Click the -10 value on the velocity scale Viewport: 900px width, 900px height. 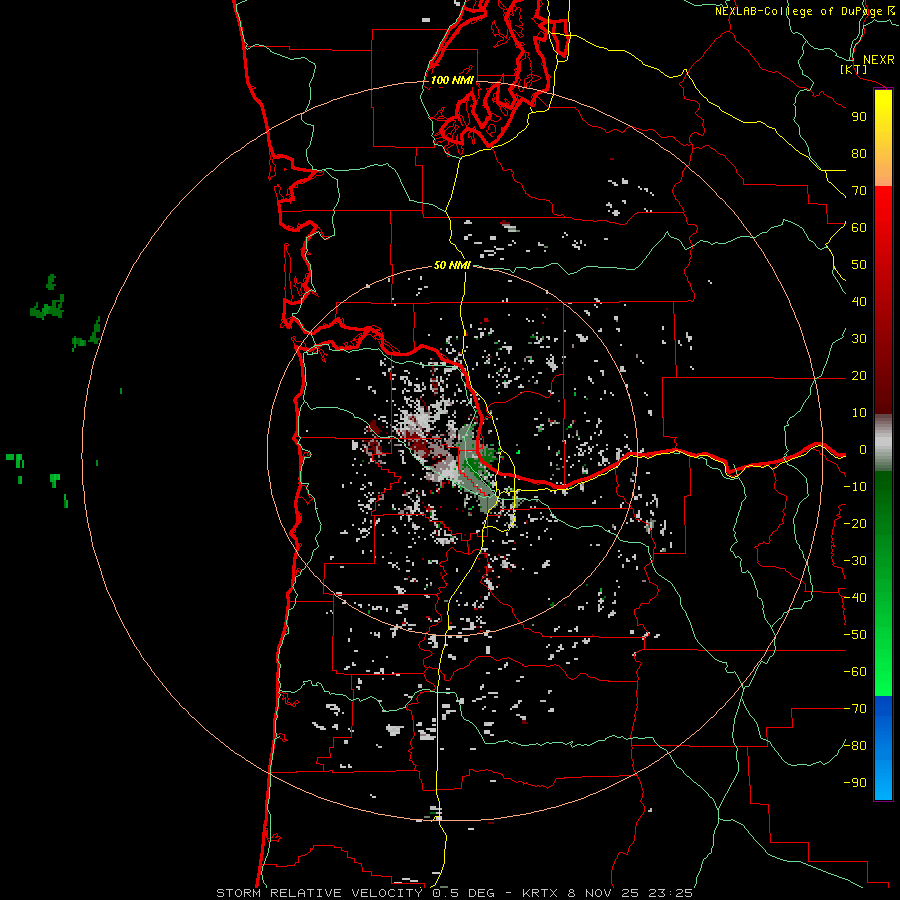tap(856, 487)
